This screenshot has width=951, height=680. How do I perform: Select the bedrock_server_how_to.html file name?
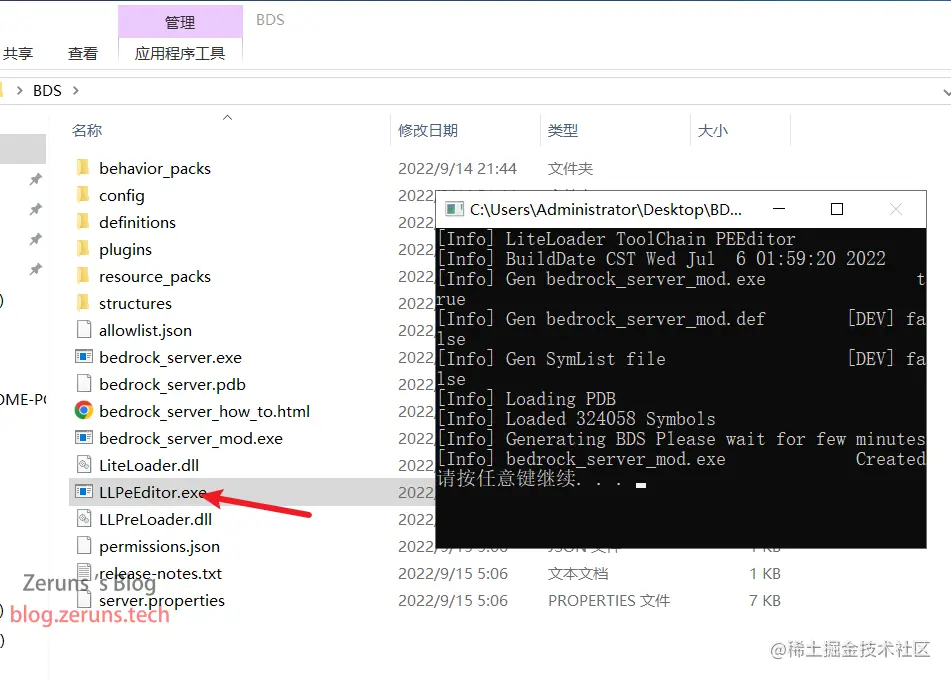point(204,411)
